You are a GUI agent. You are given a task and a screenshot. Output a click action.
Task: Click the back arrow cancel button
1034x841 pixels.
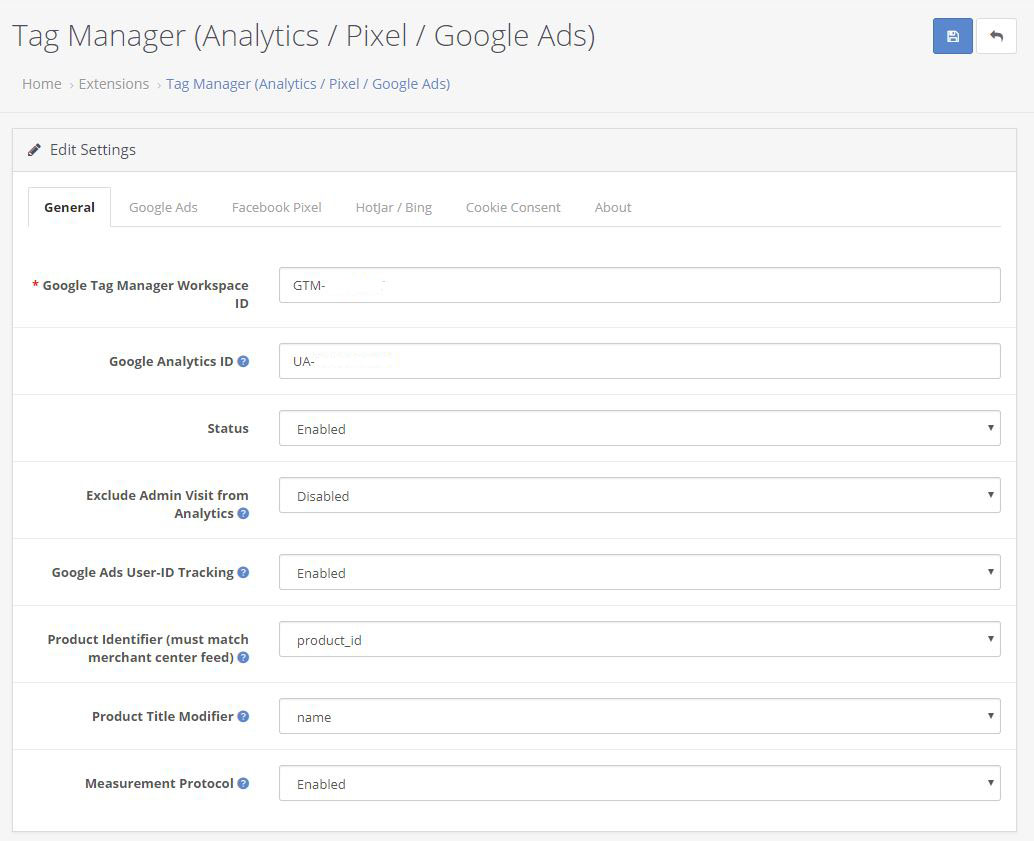[x=996, y=36]
